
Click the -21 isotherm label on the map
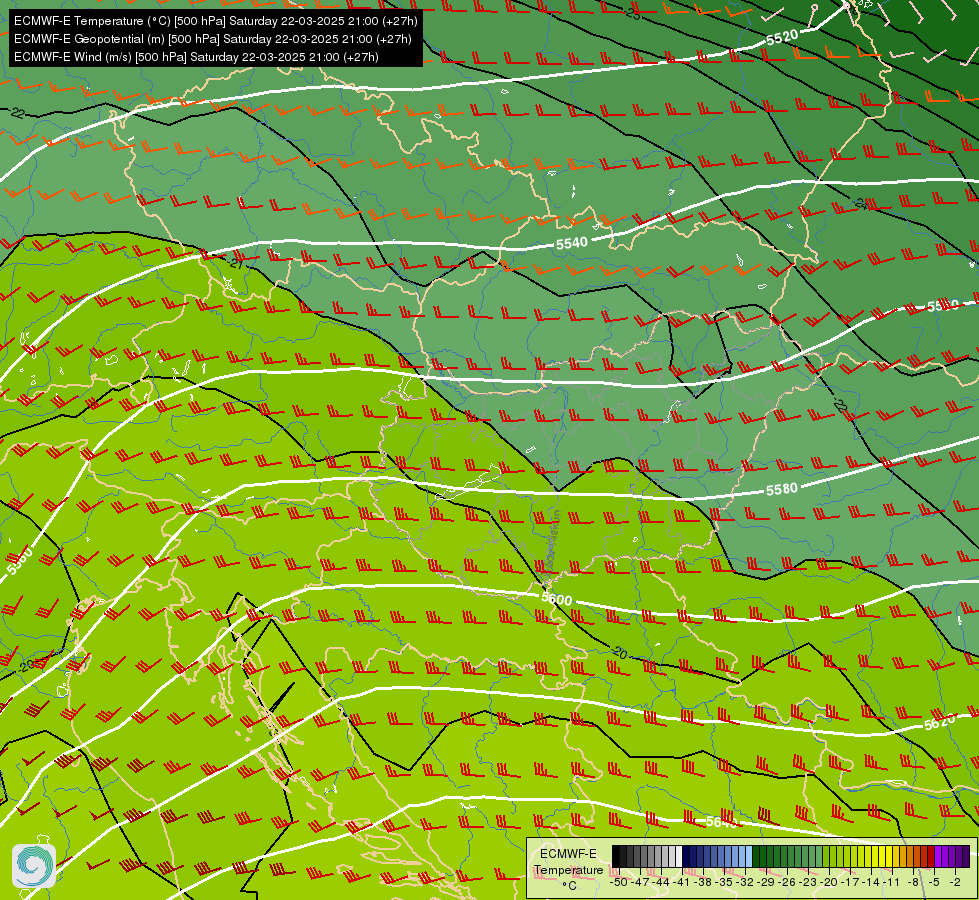tap(236, 264)
